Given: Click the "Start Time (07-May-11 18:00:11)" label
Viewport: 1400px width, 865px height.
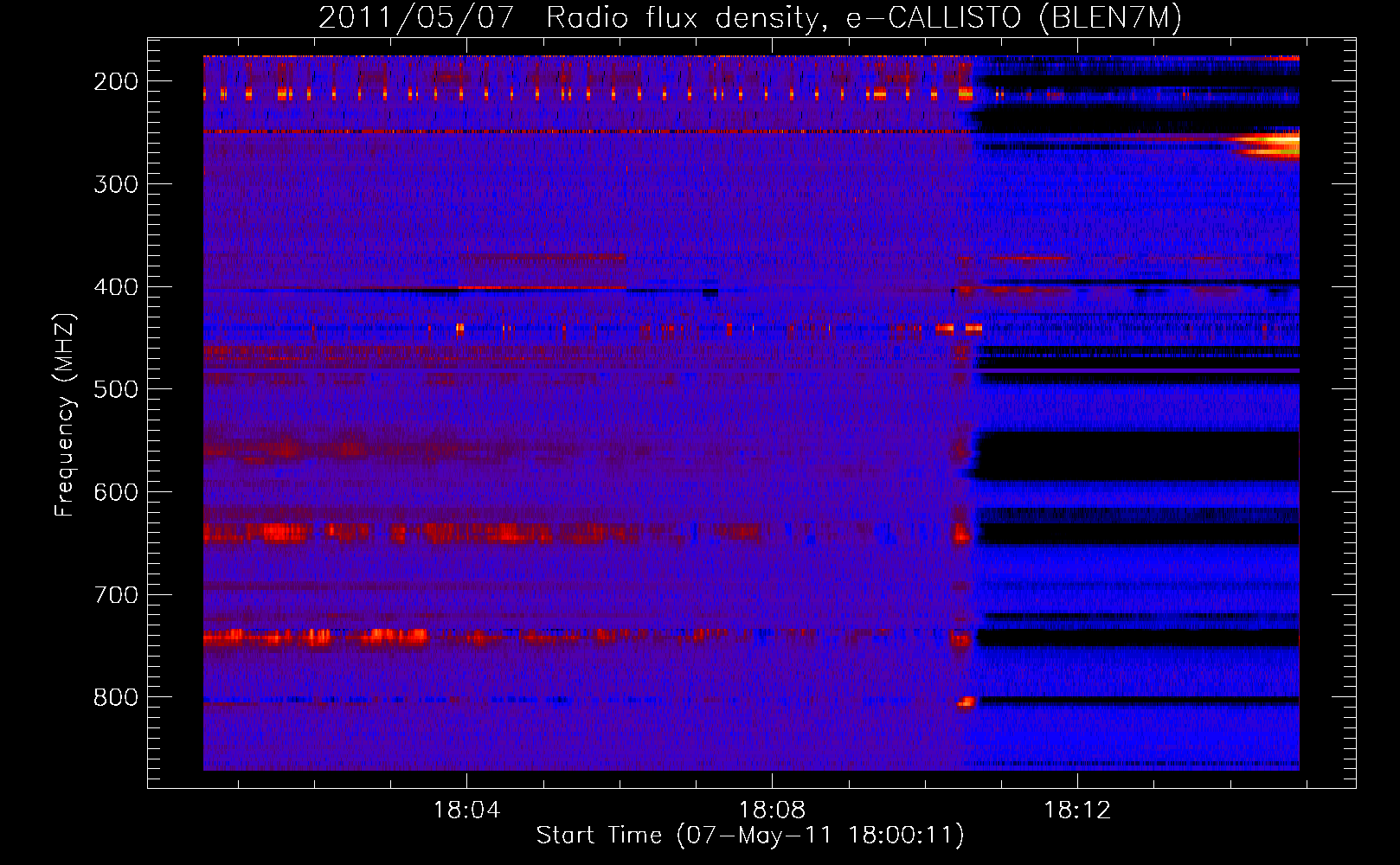Looking at the screenshot, I should (x=750, y=836).
